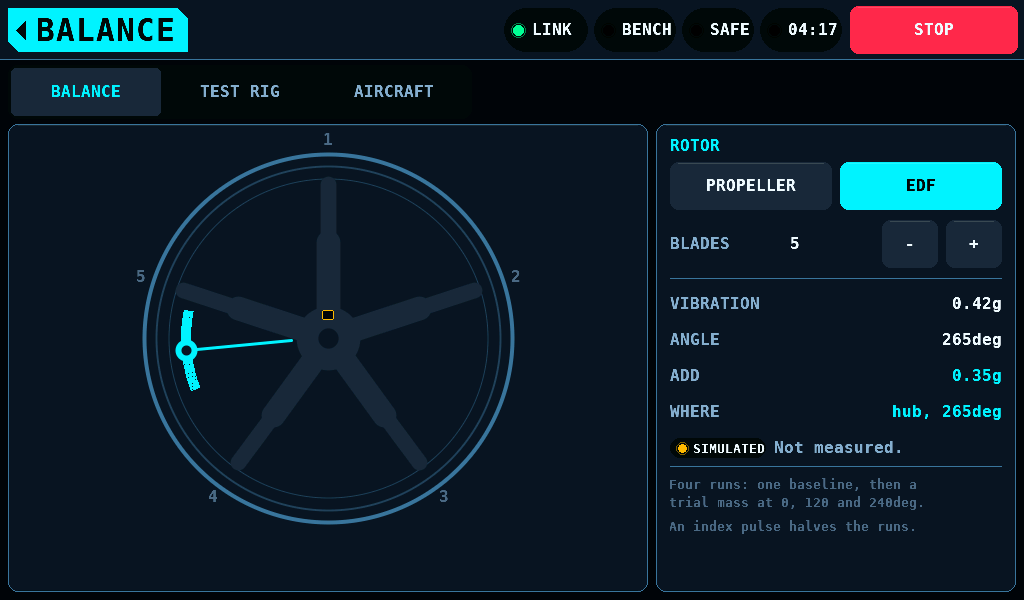Click the ADD value 0.35g
This screenshot has width=1024, height=600.
click(x=976, y=375)
